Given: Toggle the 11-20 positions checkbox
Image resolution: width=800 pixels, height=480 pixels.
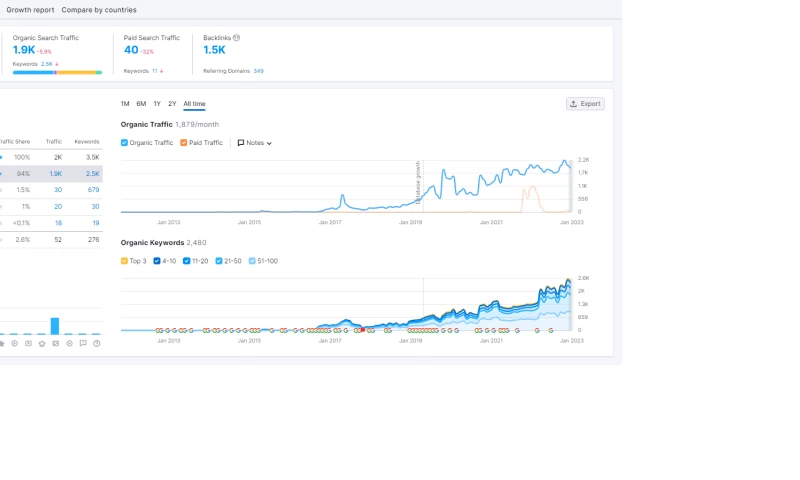Looking at the screenshot, I should click(x=187, y=261).
